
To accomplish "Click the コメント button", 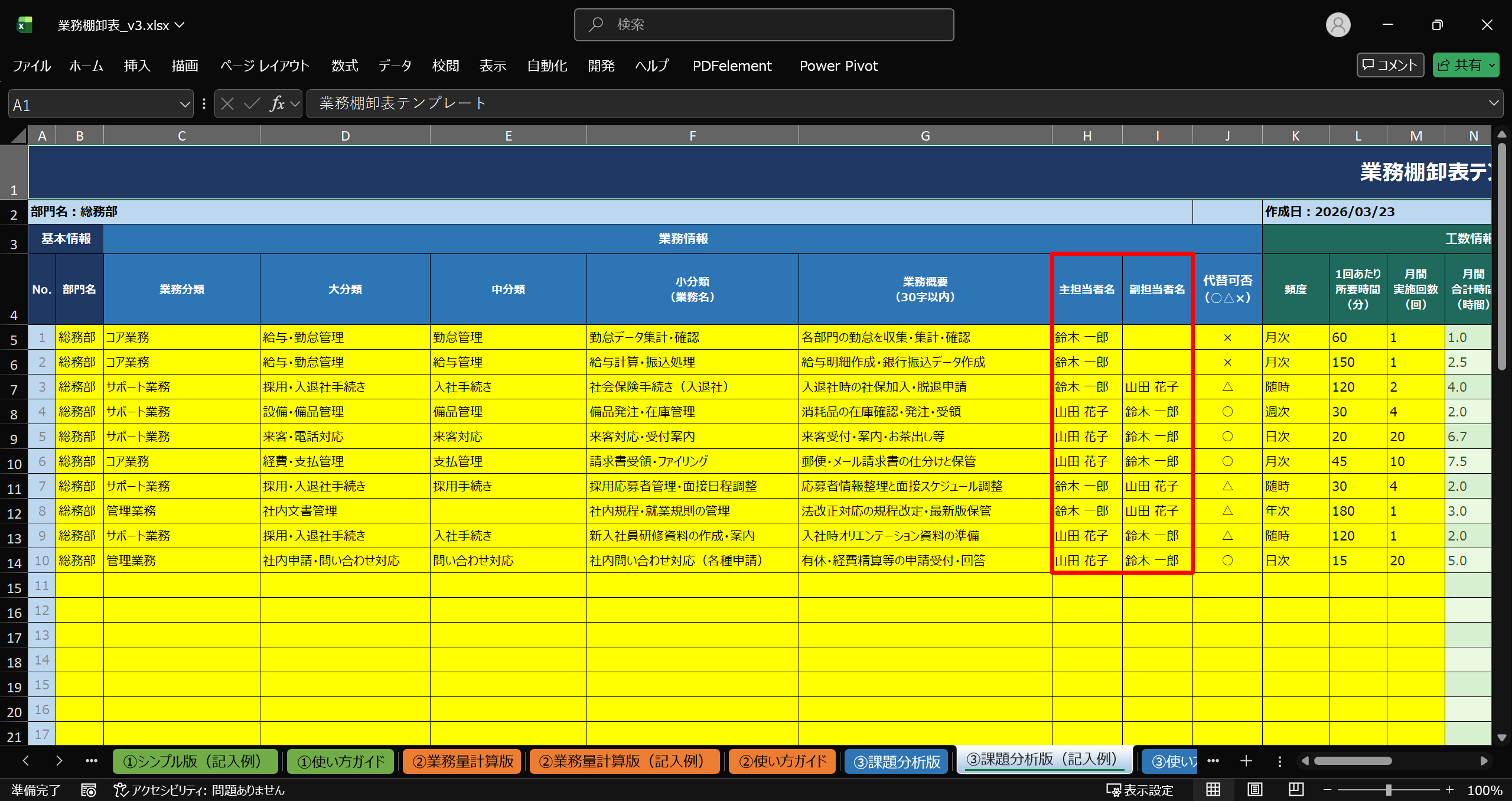I will (1390, 66).
